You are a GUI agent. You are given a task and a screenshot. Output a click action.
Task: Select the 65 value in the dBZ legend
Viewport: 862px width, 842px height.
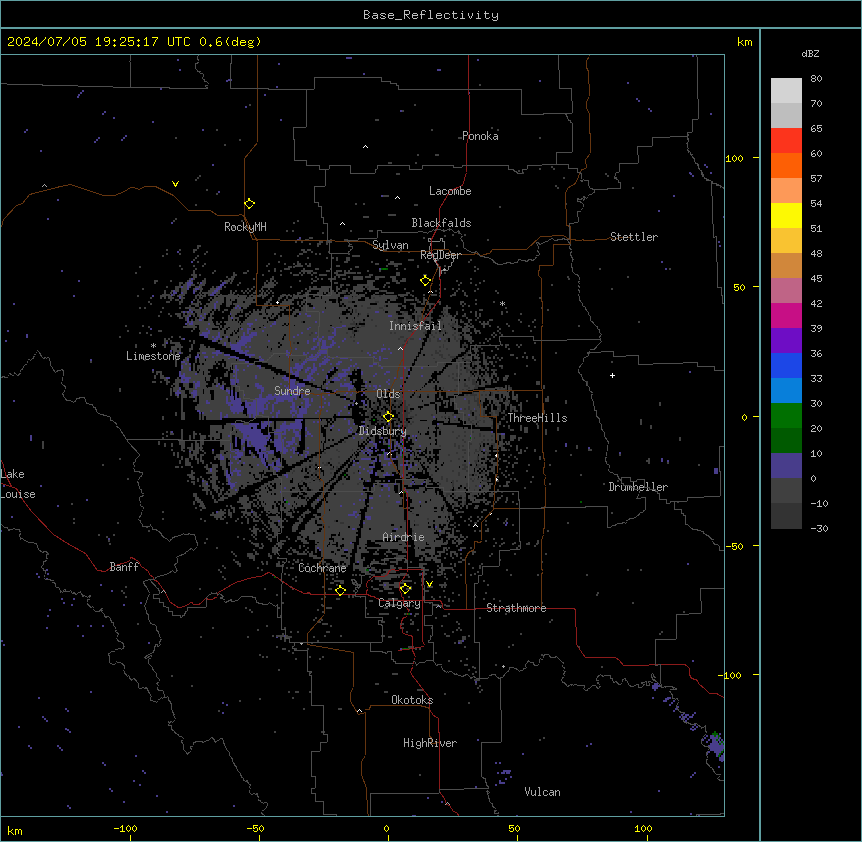(x=816, y=128)
